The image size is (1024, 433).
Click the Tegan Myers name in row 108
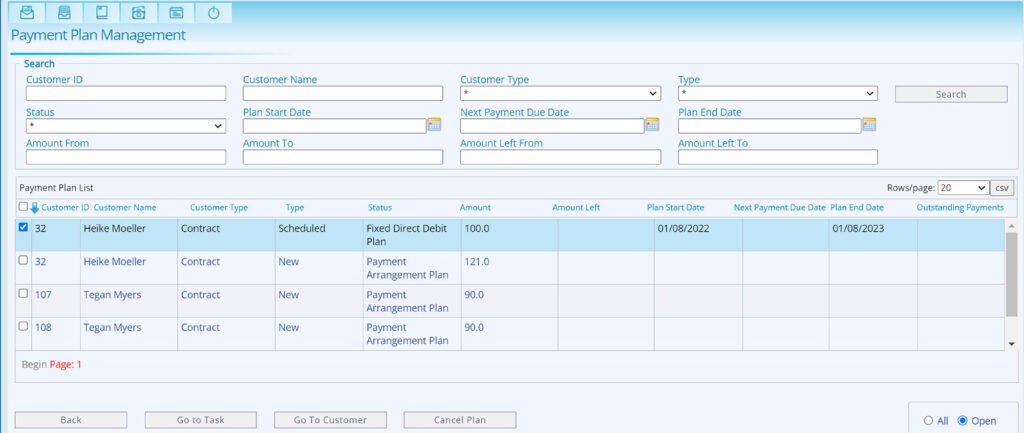[112, 327]
